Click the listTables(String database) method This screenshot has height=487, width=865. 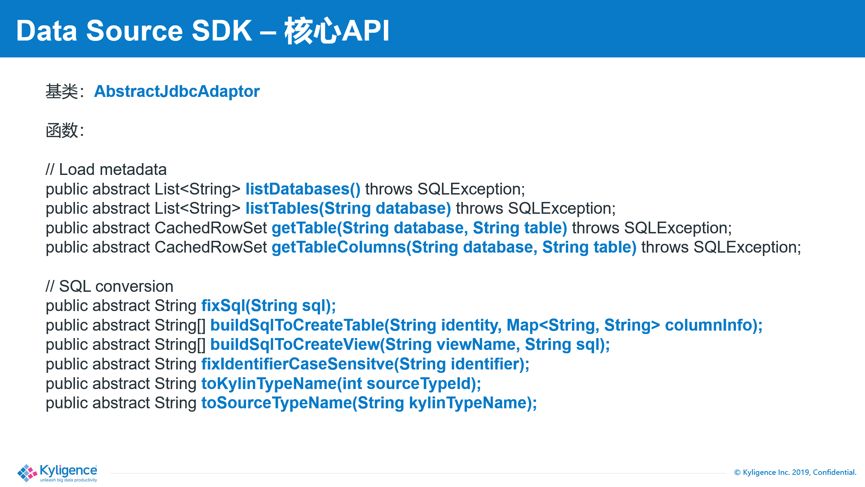(348, 208)
